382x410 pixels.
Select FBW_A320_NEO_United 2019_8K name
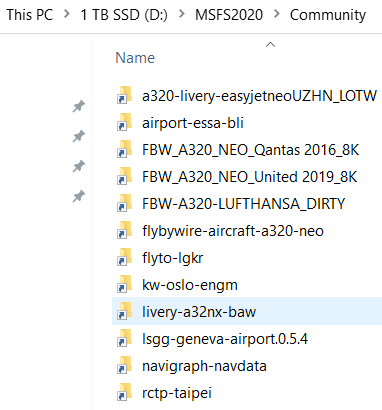[x=249, y=177]
